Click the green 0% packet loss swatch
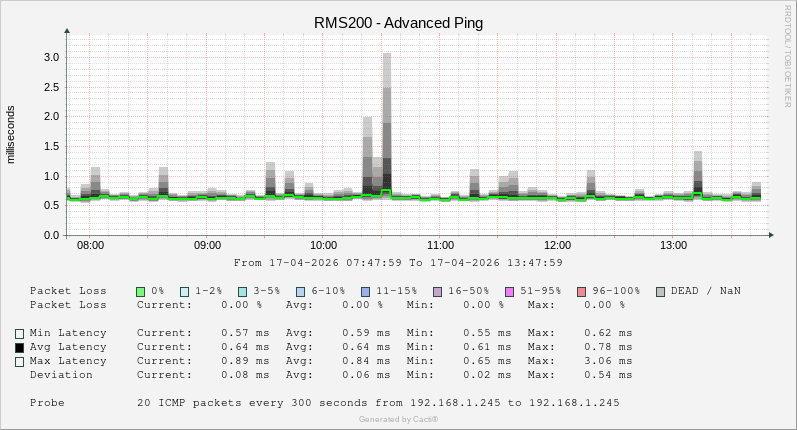797x430 pixels. 141,291
